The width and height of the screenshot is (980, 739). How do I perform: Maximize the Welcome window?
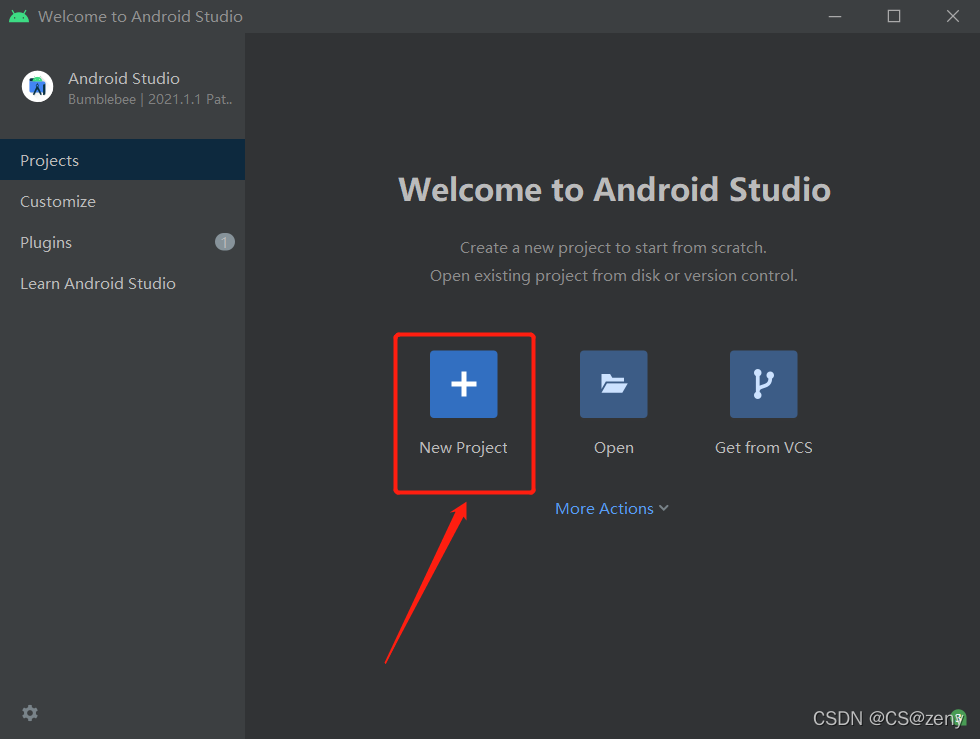point(894,16)
